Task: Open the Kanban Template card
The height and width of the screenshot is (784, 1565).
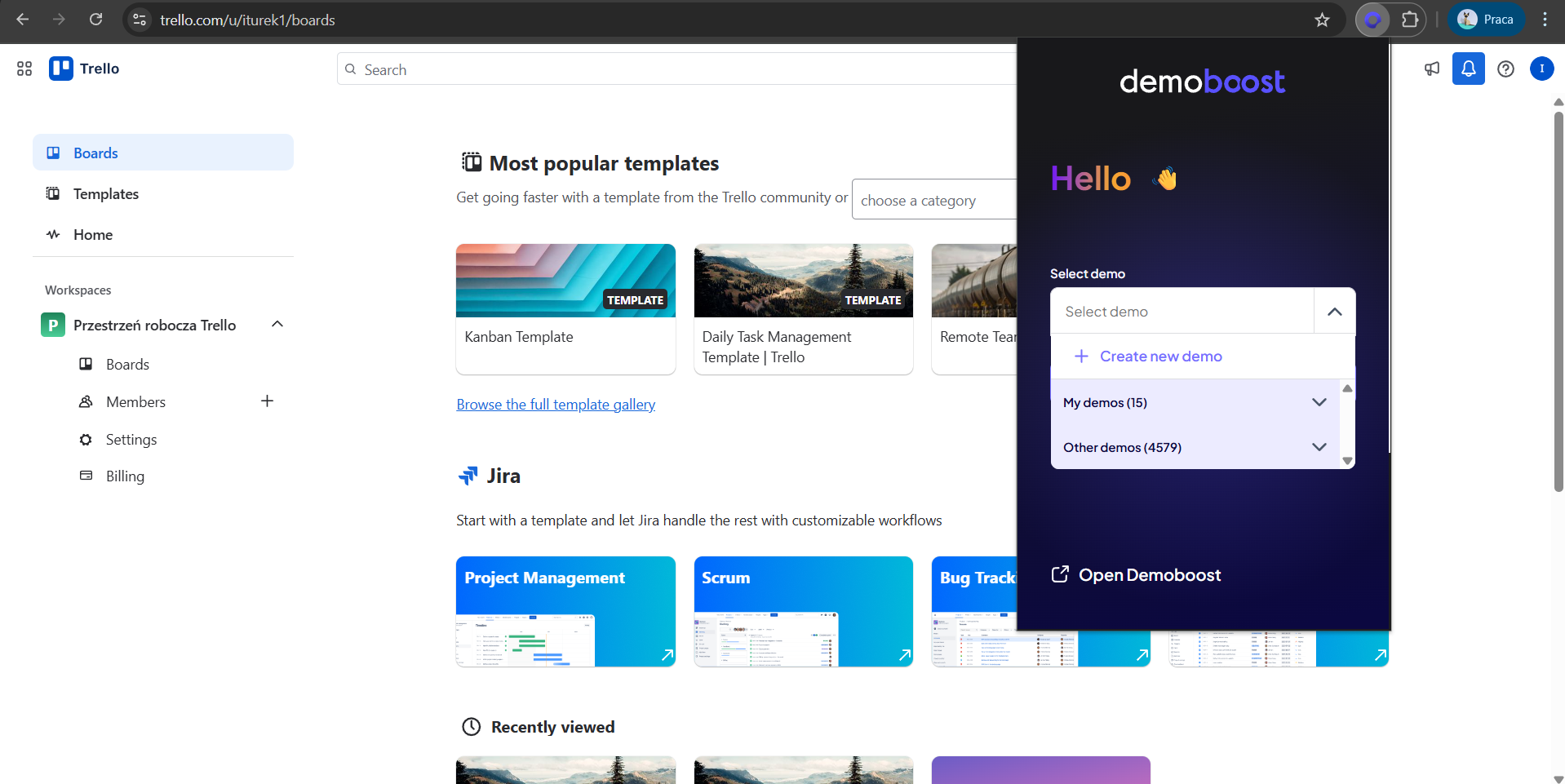Action: point(565,309)
